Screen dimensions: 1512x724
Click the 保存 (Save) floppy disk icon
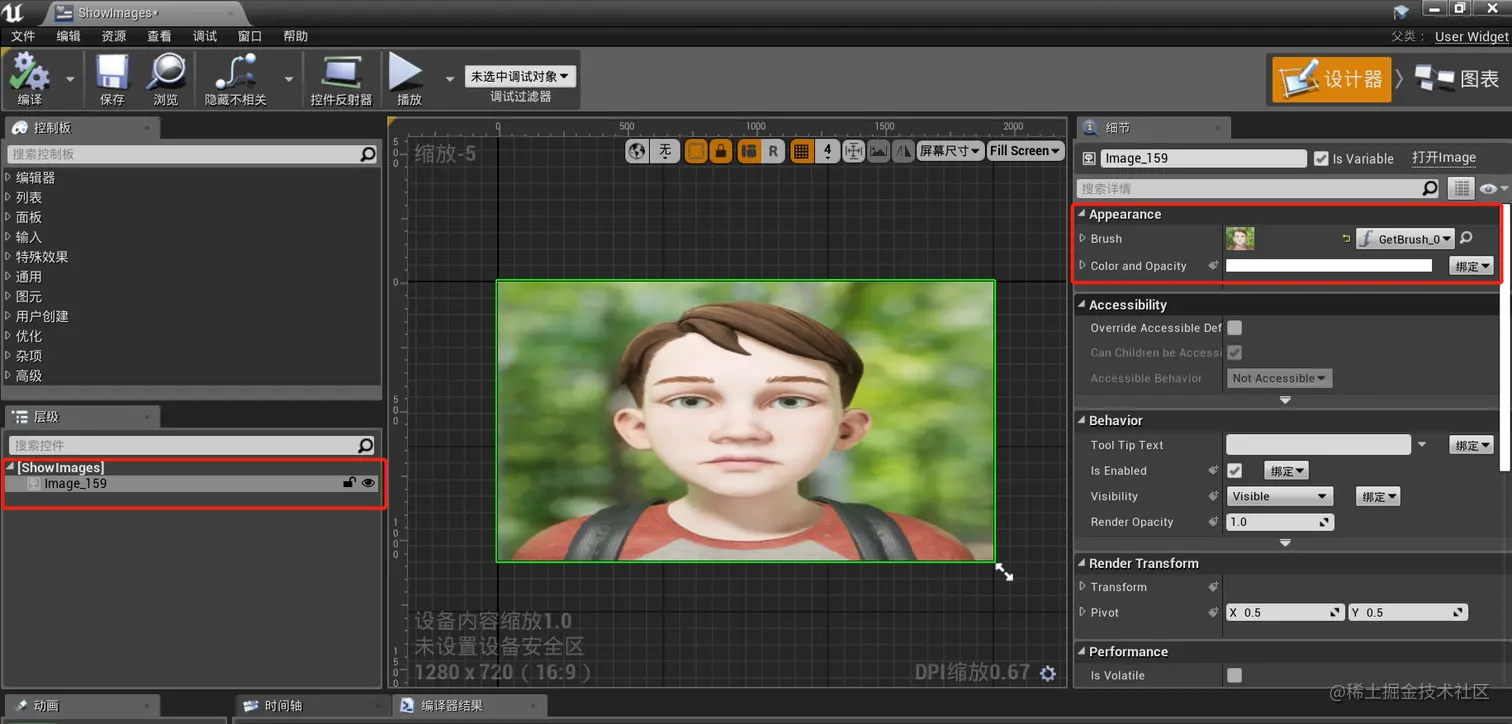point(112,72)
